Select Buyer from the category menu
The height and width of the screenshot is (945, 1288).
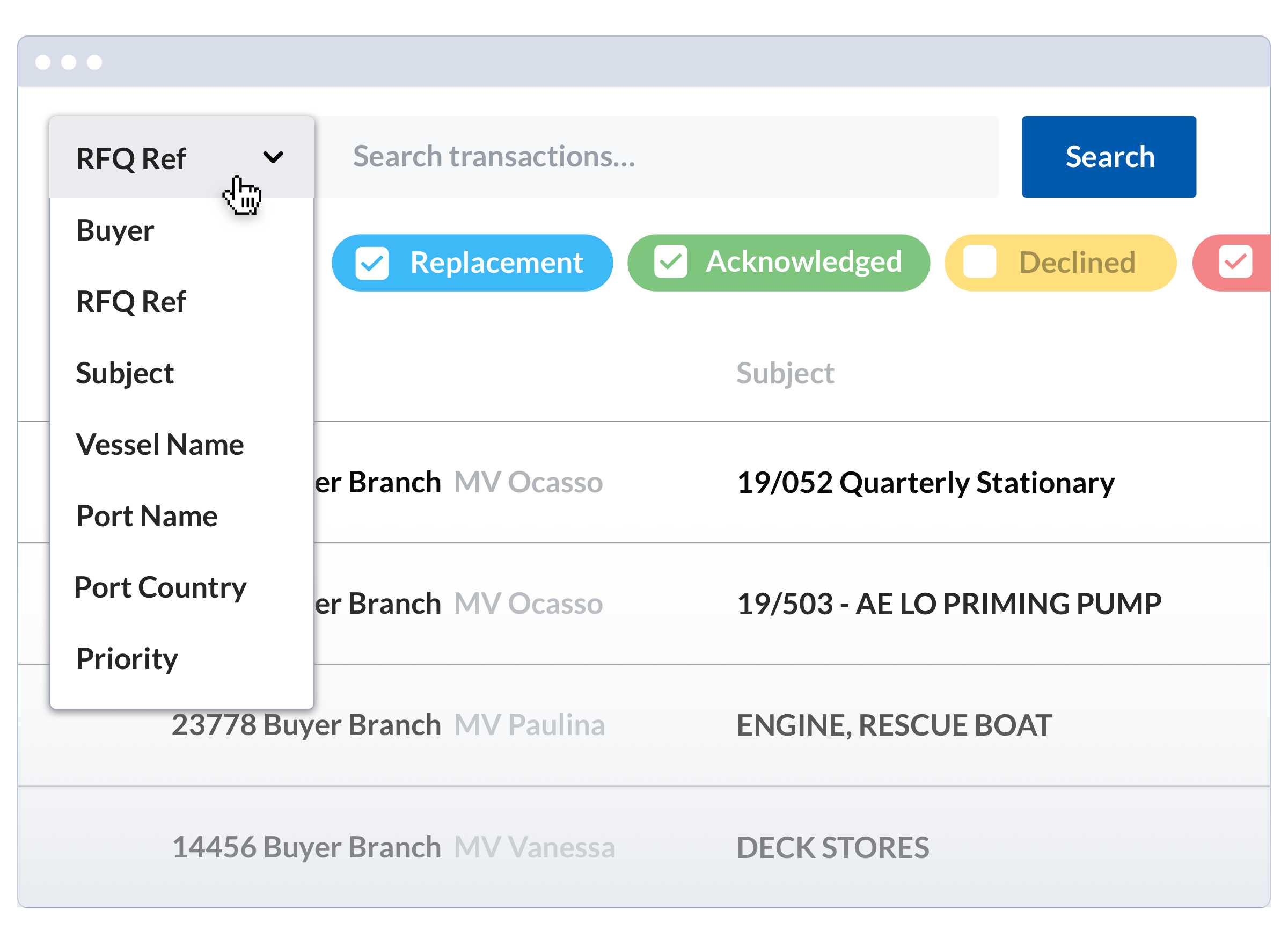click(115, 231)
